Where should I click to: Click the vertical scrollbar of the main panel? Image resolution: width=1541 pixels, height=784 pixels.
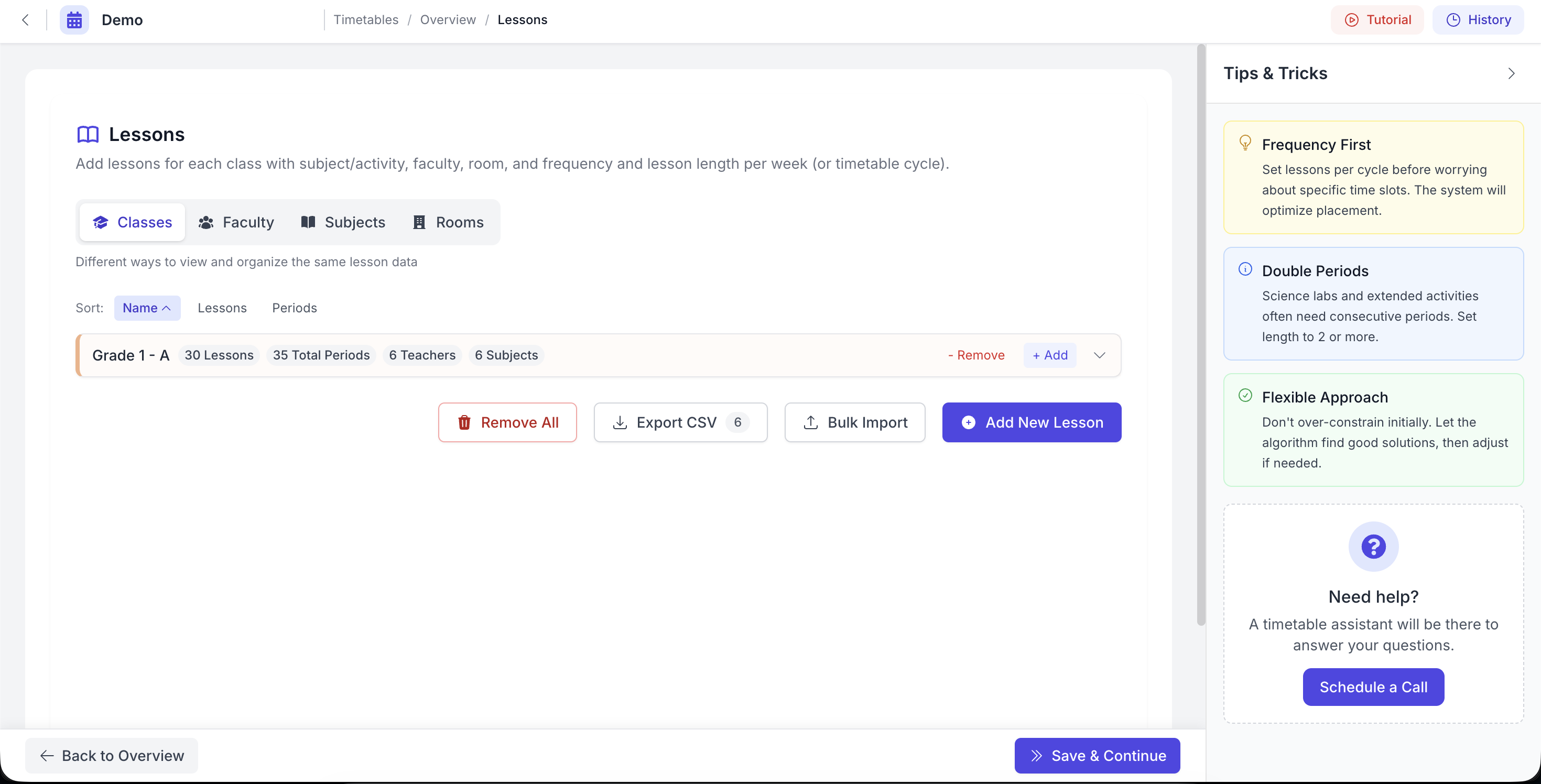pyautogui.click(x=1201, y=335)
